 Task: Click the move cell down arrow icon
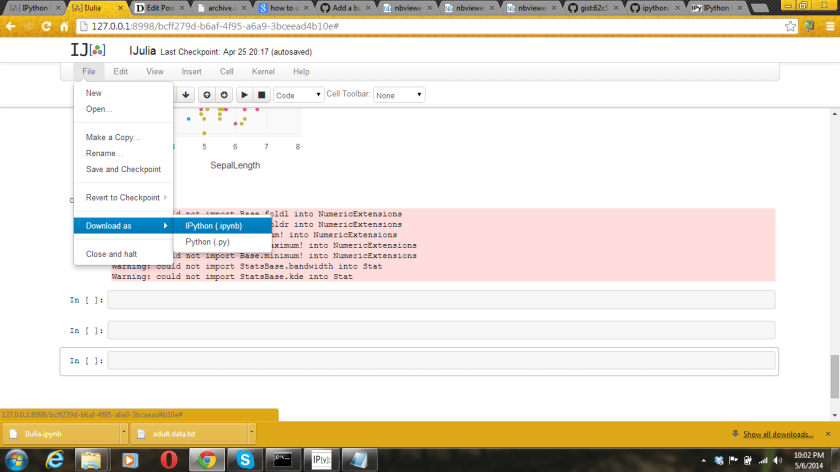[x=185, y=95]
